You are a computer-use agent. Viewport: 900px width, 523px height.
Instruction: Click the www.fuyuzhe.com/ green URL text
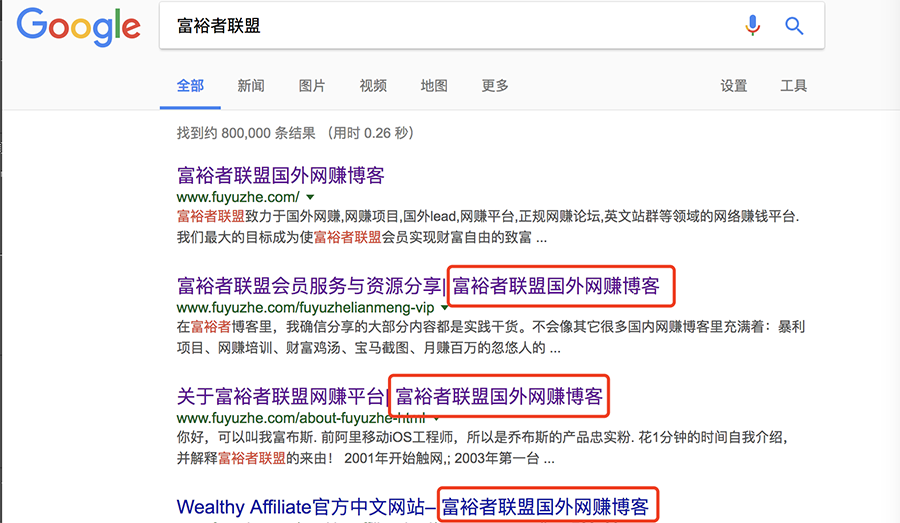click(238, 197)
